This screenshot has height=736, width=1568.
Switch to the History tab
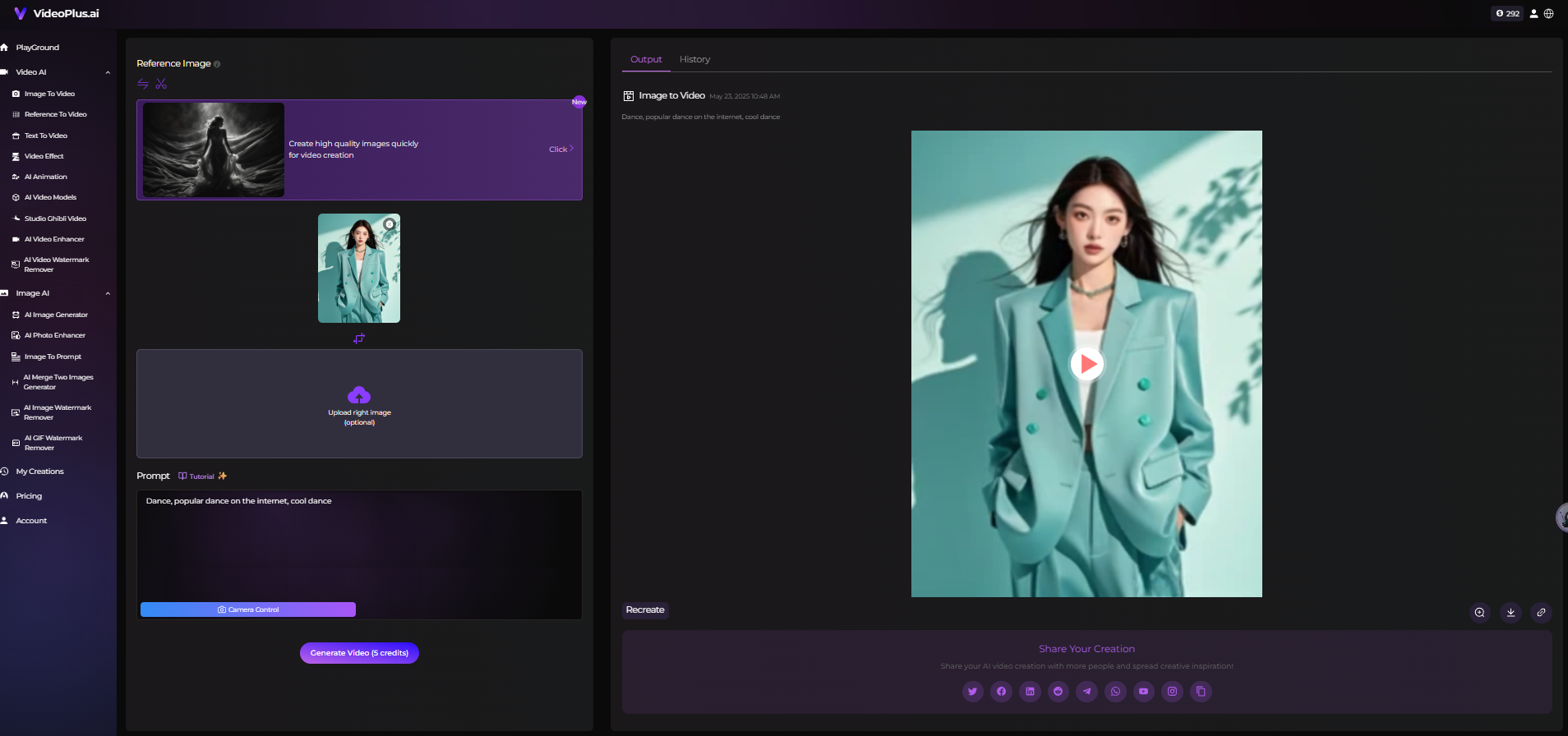[x=694, y=59]
